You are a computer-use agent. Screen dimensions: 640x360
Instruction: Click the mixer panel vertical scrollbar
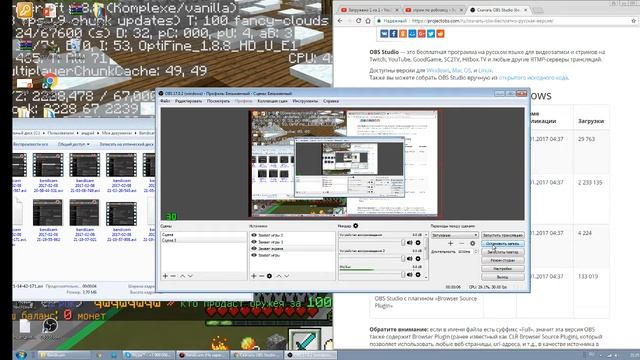(426, 256)
